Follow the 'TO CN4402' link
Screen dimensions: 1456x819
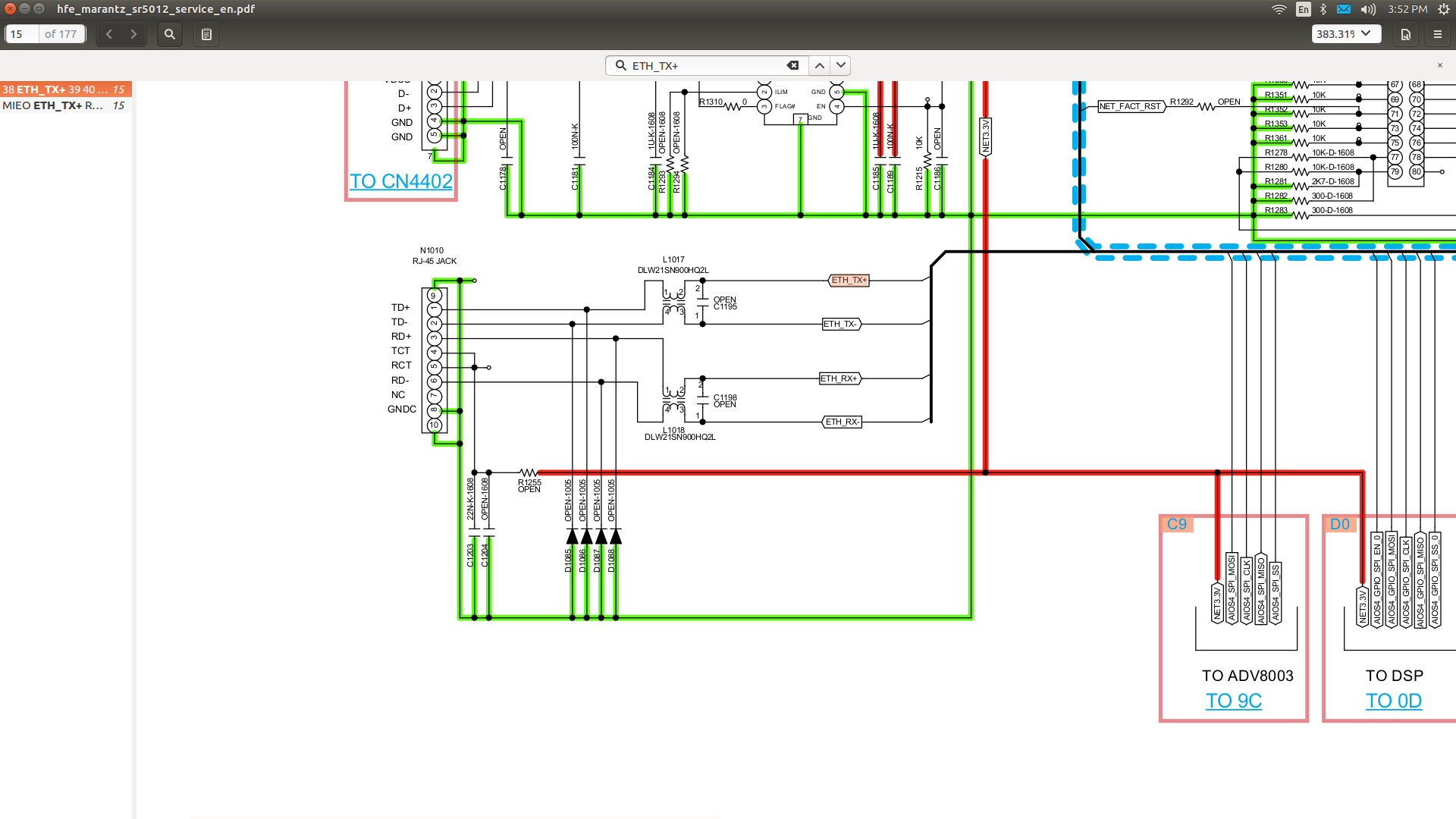[x=400, y=181]
